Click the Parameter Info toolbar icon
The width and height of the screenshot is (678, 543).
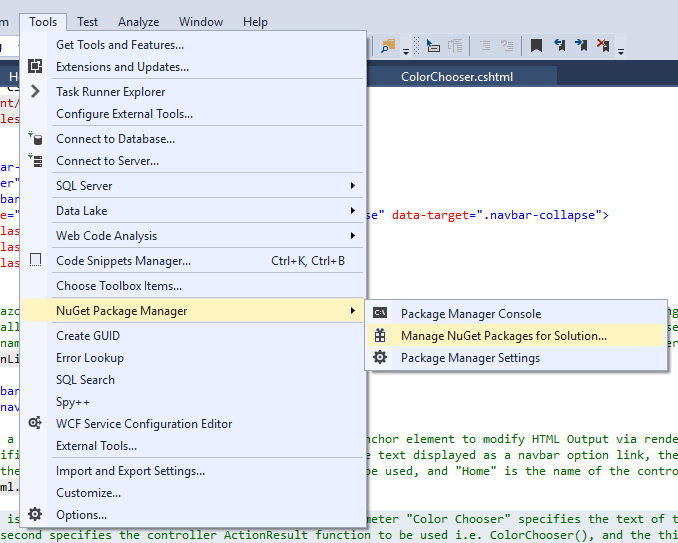[455, 45]
